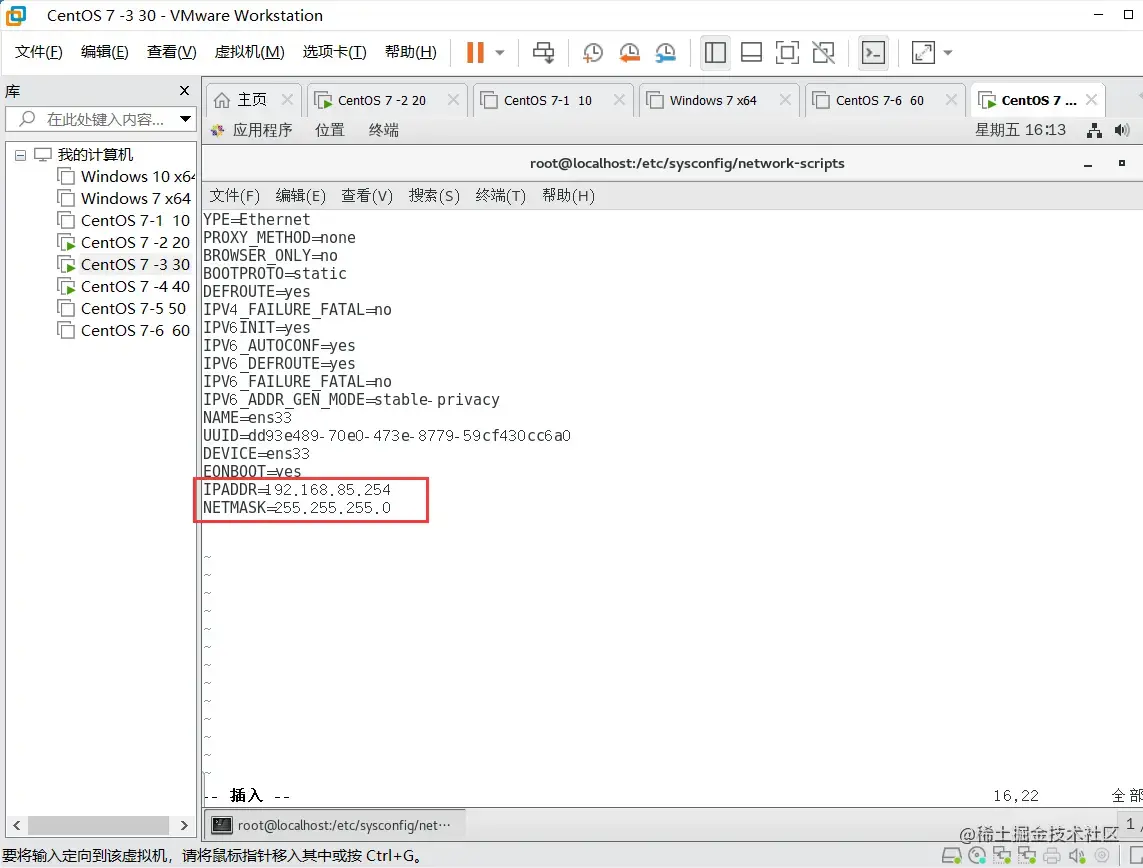Viewport: 1143px width, 868px height.
Task: Toggle the thumbnail bar view icon
Action: 751,52
